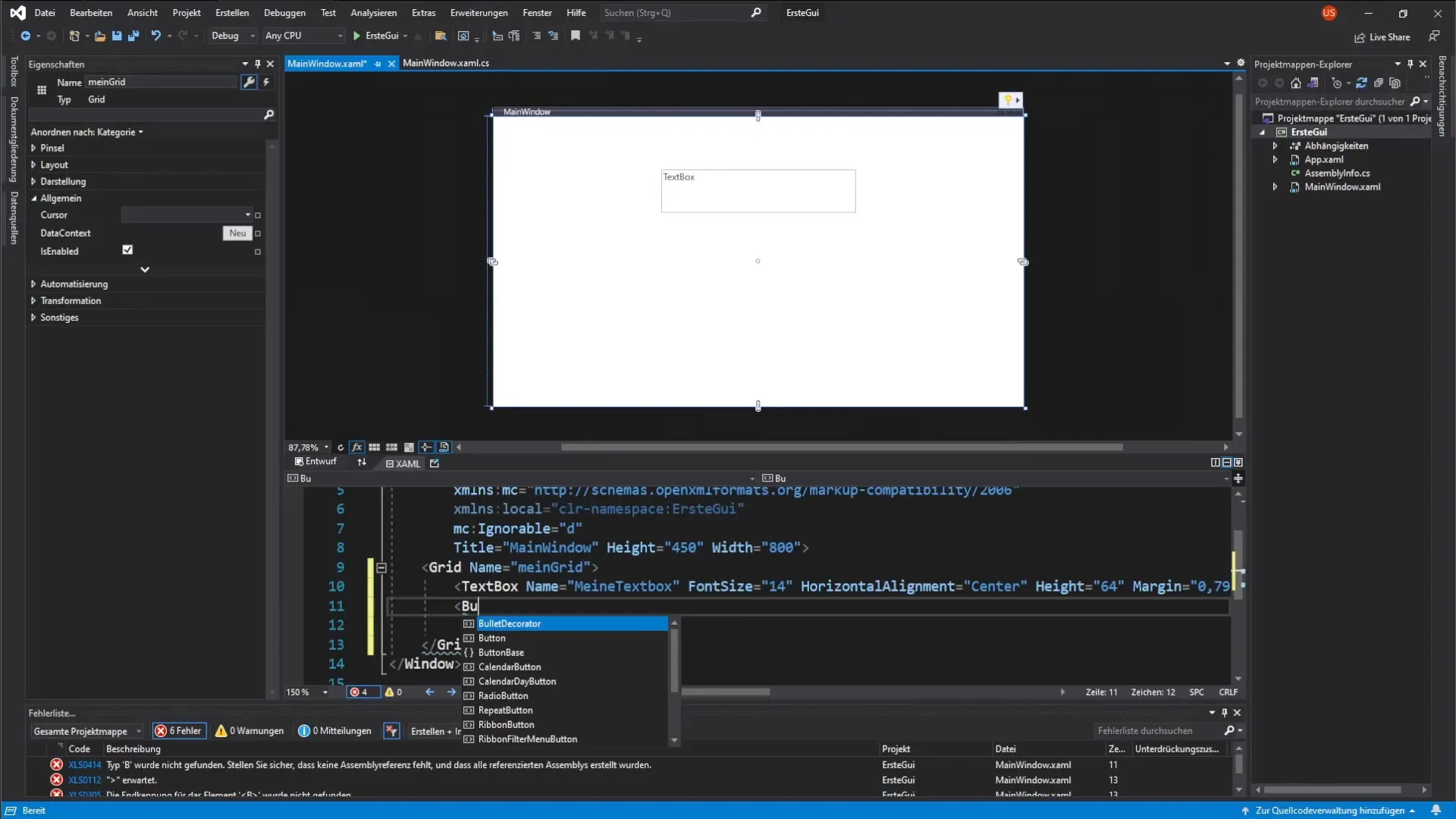Click the lightbulb quick action in designer
1456x819 pixels.
pyautogui.click(x=1008, y=99)
